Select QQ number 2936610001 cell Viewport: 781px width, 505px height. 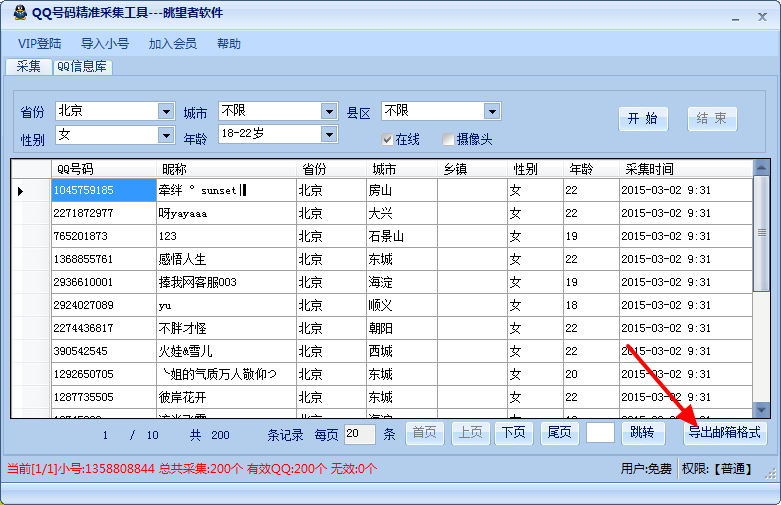pos(104,282)
